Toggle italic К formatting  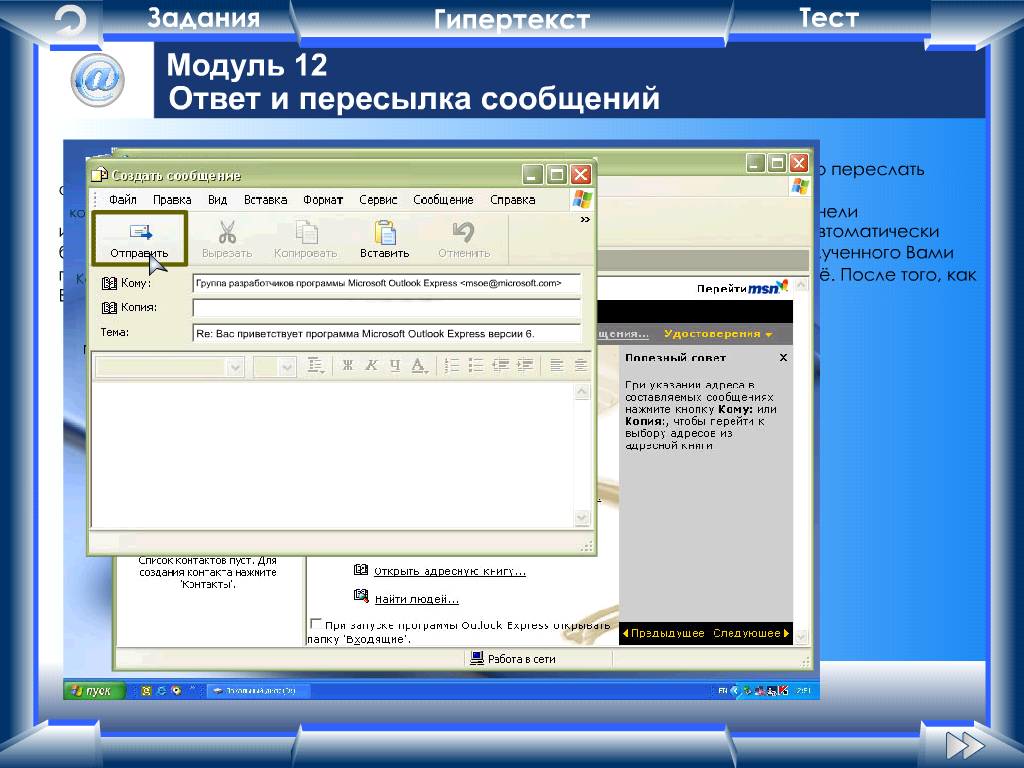click(x=371, y=366)
